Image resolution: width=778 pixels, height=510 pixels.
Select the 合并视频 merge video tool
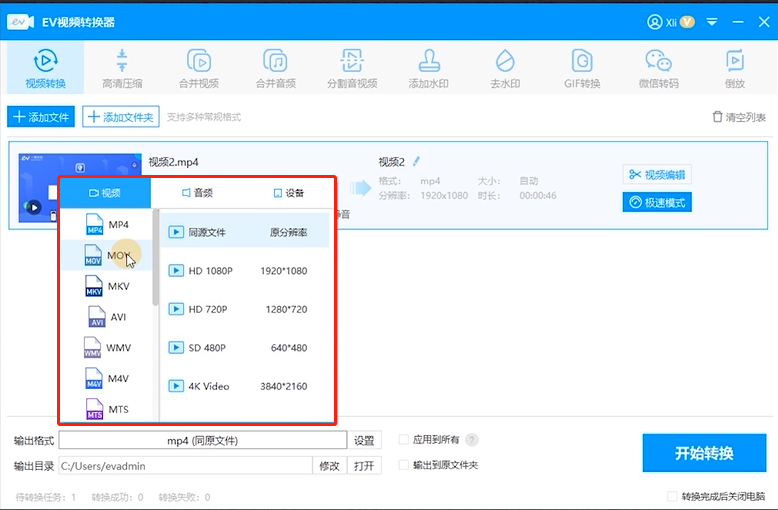(198, 68)
